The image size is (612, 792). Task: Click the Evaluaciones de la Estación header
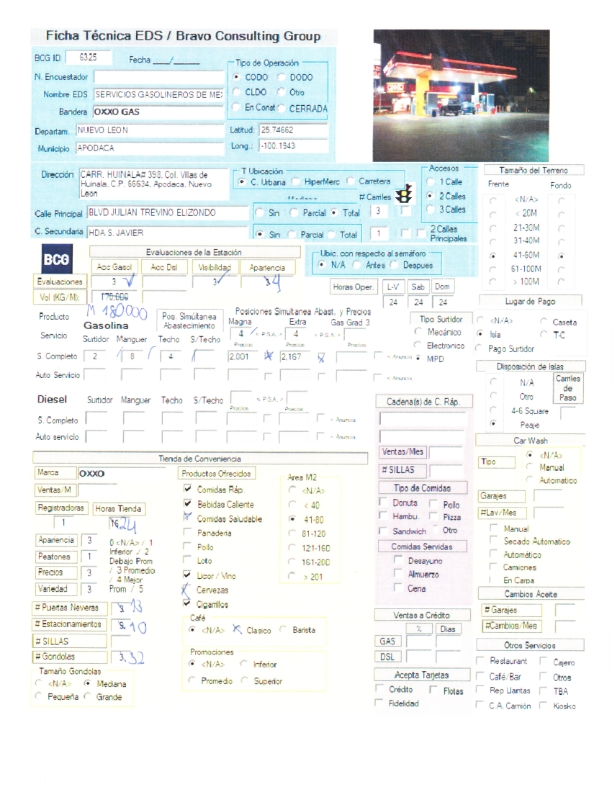point(194,252)
